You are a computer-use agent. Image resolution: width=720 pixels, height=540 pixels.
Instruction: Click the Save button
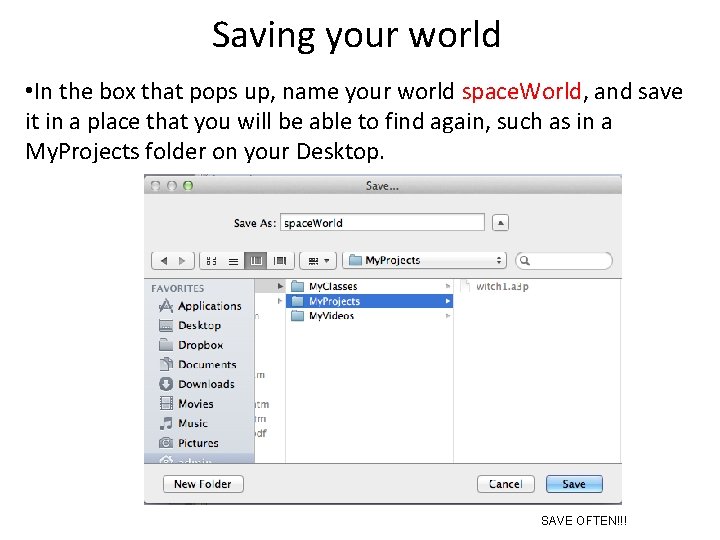point(574,484)
